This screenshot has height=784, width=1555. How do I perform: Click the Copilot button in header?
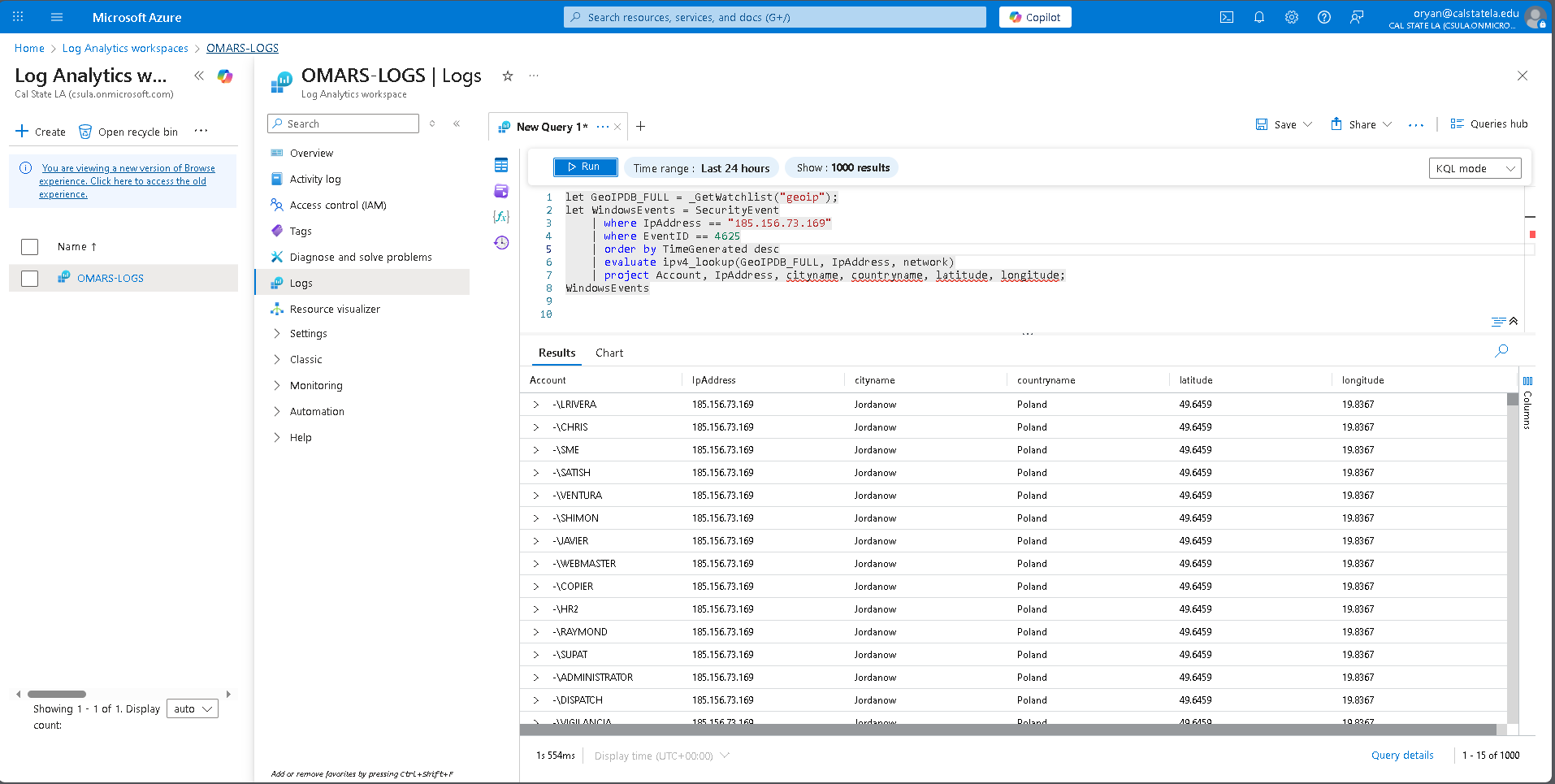coord(1035,17)
